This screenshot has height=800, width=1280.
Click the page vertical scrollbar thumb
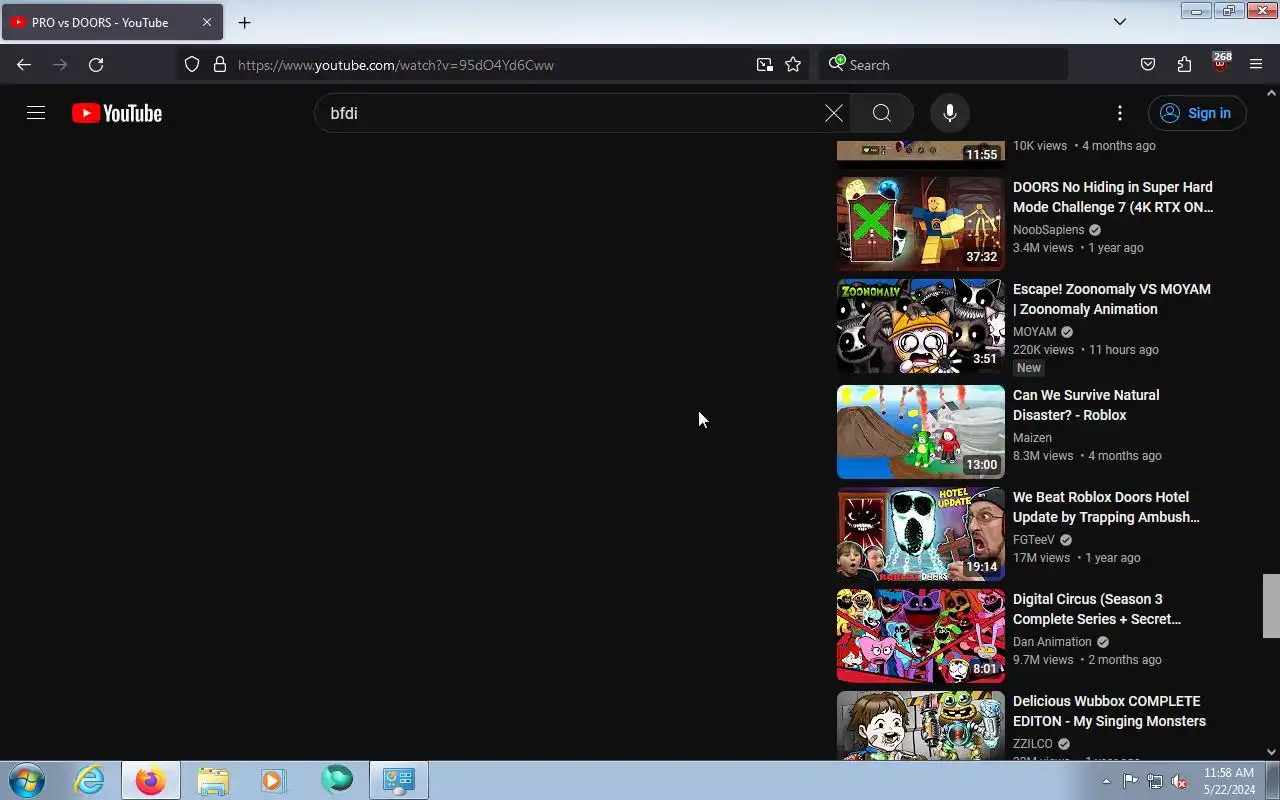coord(1271,606)
